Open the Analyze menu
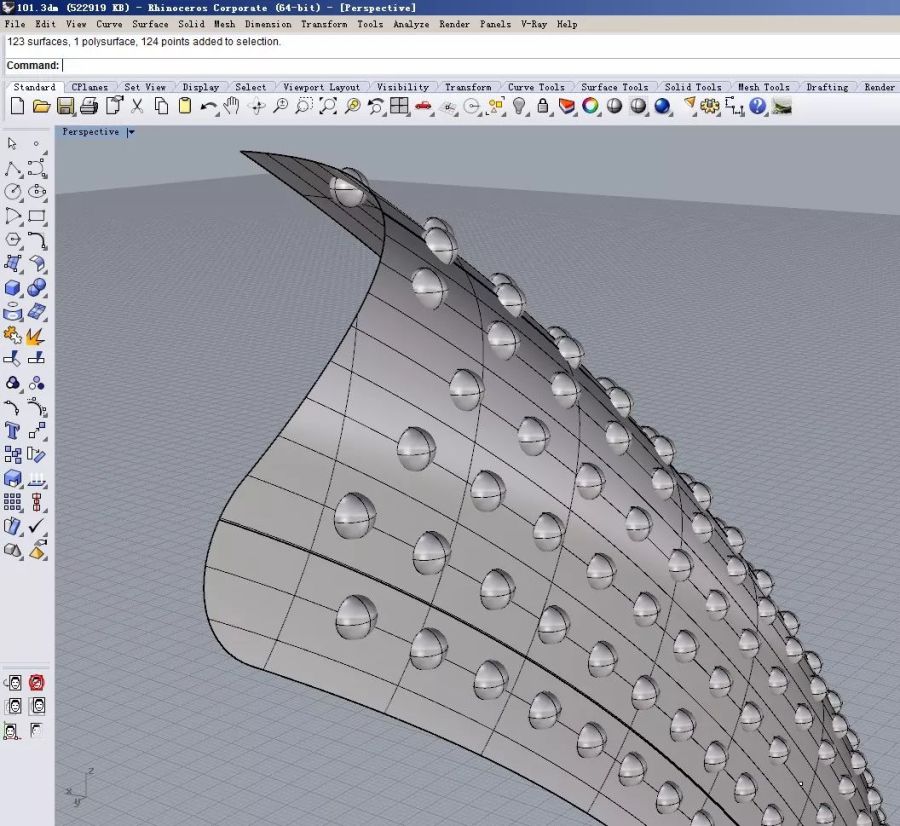The height and width of the screenshot is (826, 900). (410, 24)
